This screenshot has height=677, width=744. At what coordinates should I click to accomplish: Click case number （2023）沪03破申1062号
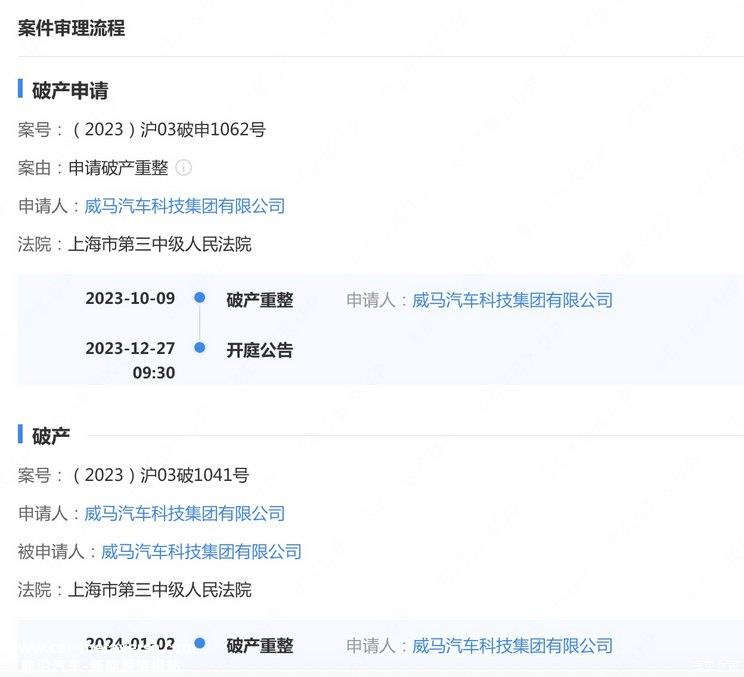pos(168,129)
